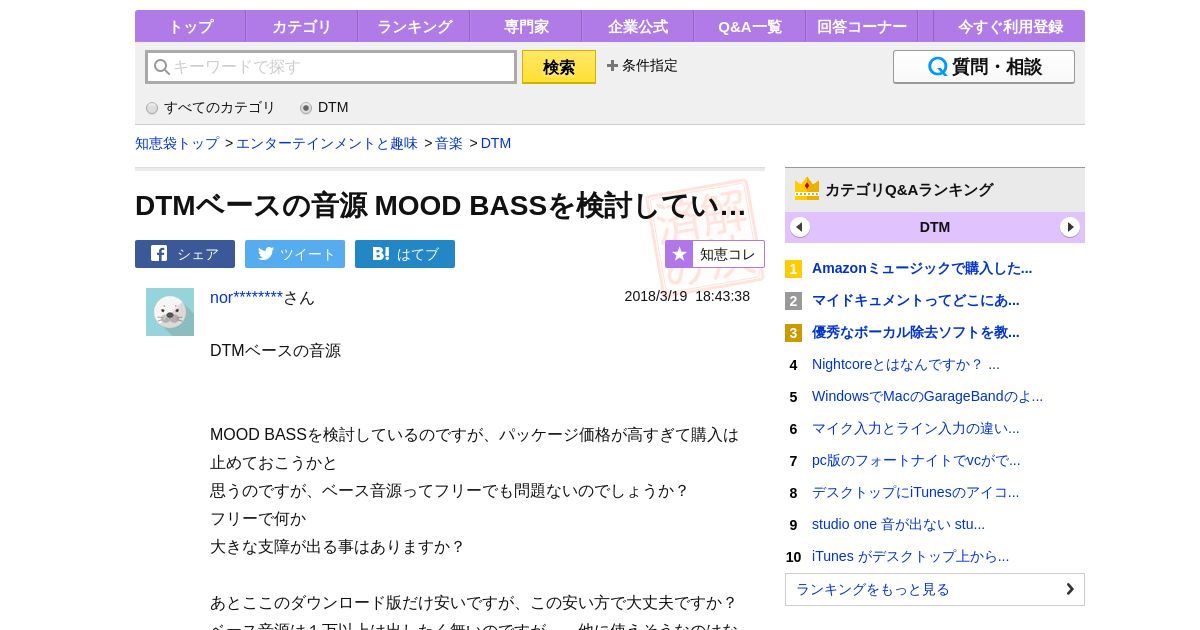Open the トップ navigation tab
The width and height of the screenshot is (1200, 630).
coord(190,27)
